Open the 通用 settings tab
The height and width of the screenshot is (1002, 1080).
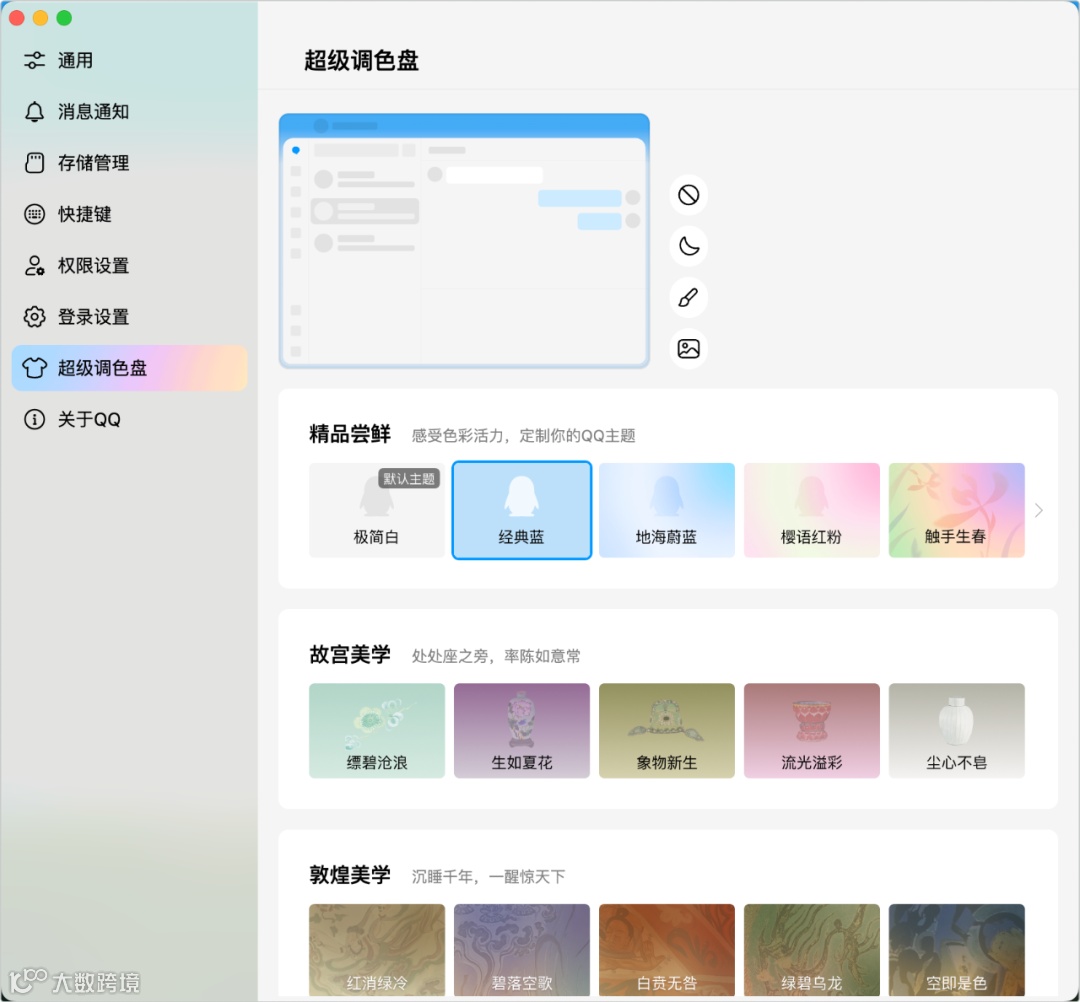click(x=129, y=61)
